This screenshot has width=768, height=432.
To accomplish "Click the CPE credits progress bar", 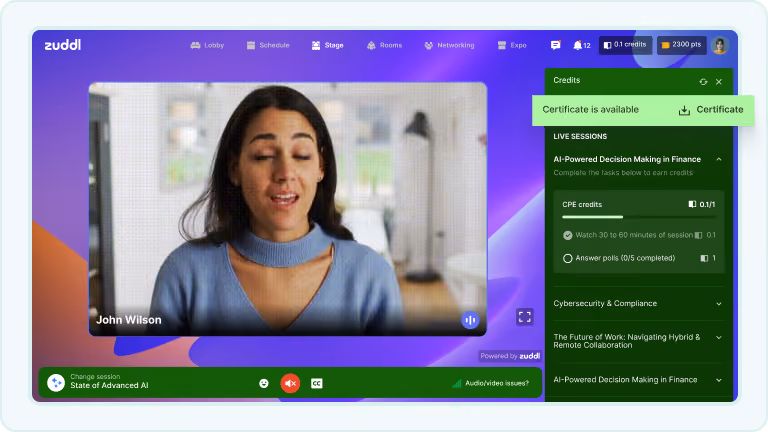I will [x=639, y=216].
